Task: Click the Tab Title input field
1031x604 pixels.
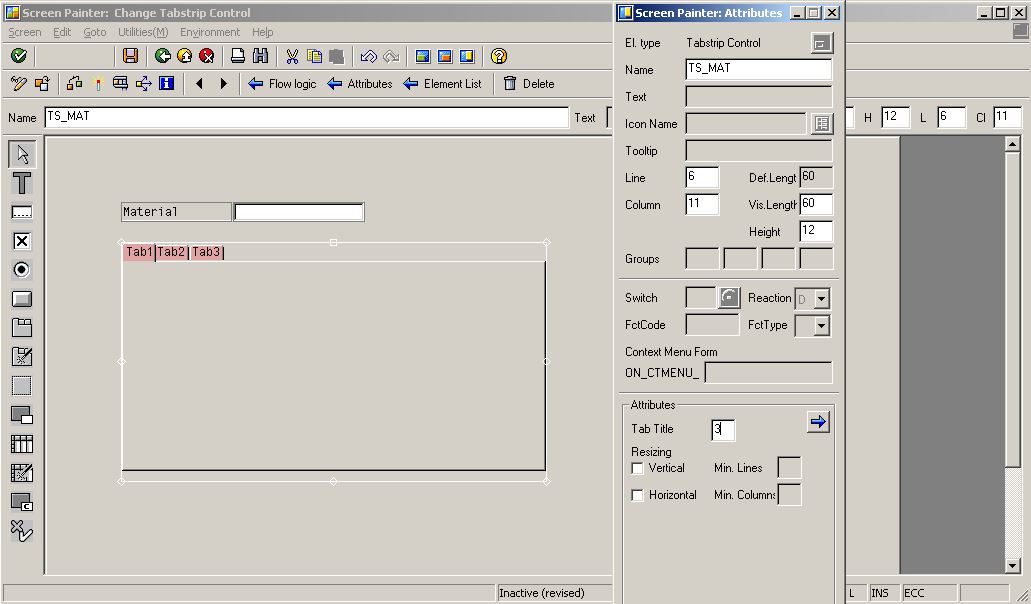Action: [x=722, y=428]
